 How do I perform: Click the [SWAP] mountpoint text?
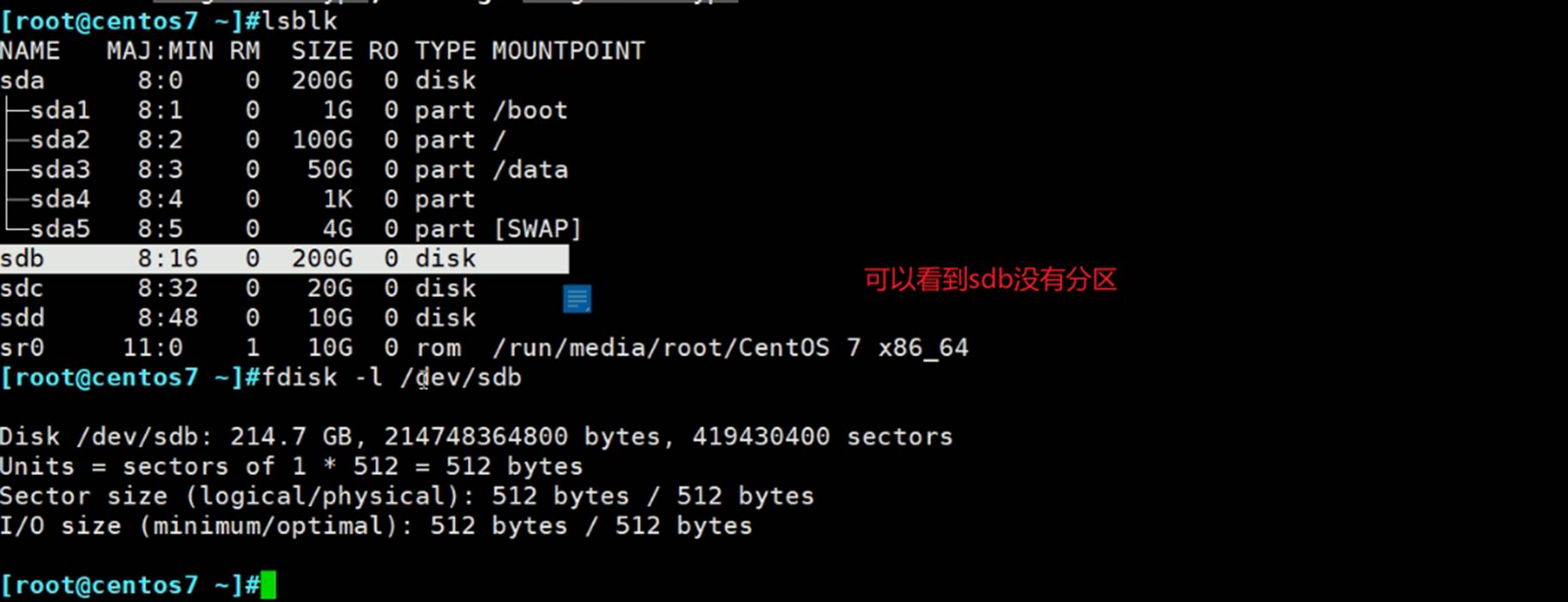[537, 229]
